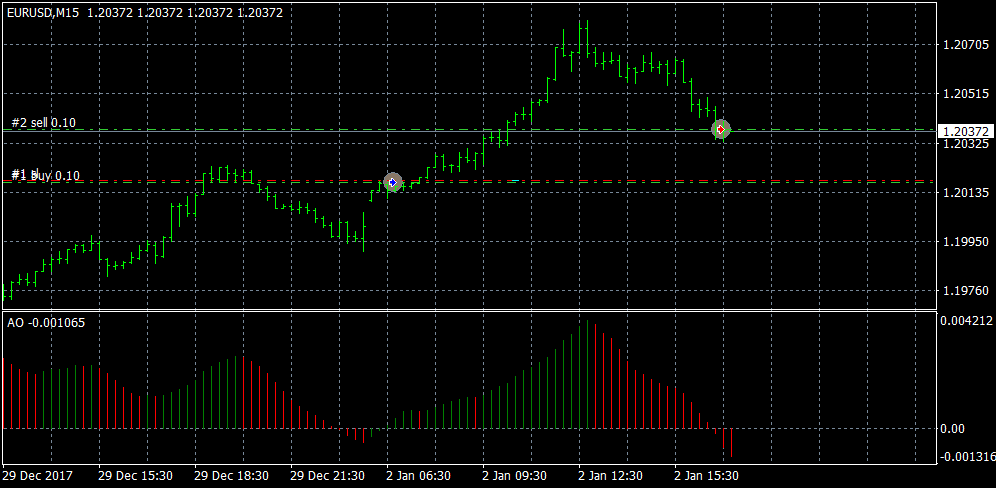Select the '#1 buy 0.10' order label
The width and height of the screenshot is (996, 488).
coord(46,175)
